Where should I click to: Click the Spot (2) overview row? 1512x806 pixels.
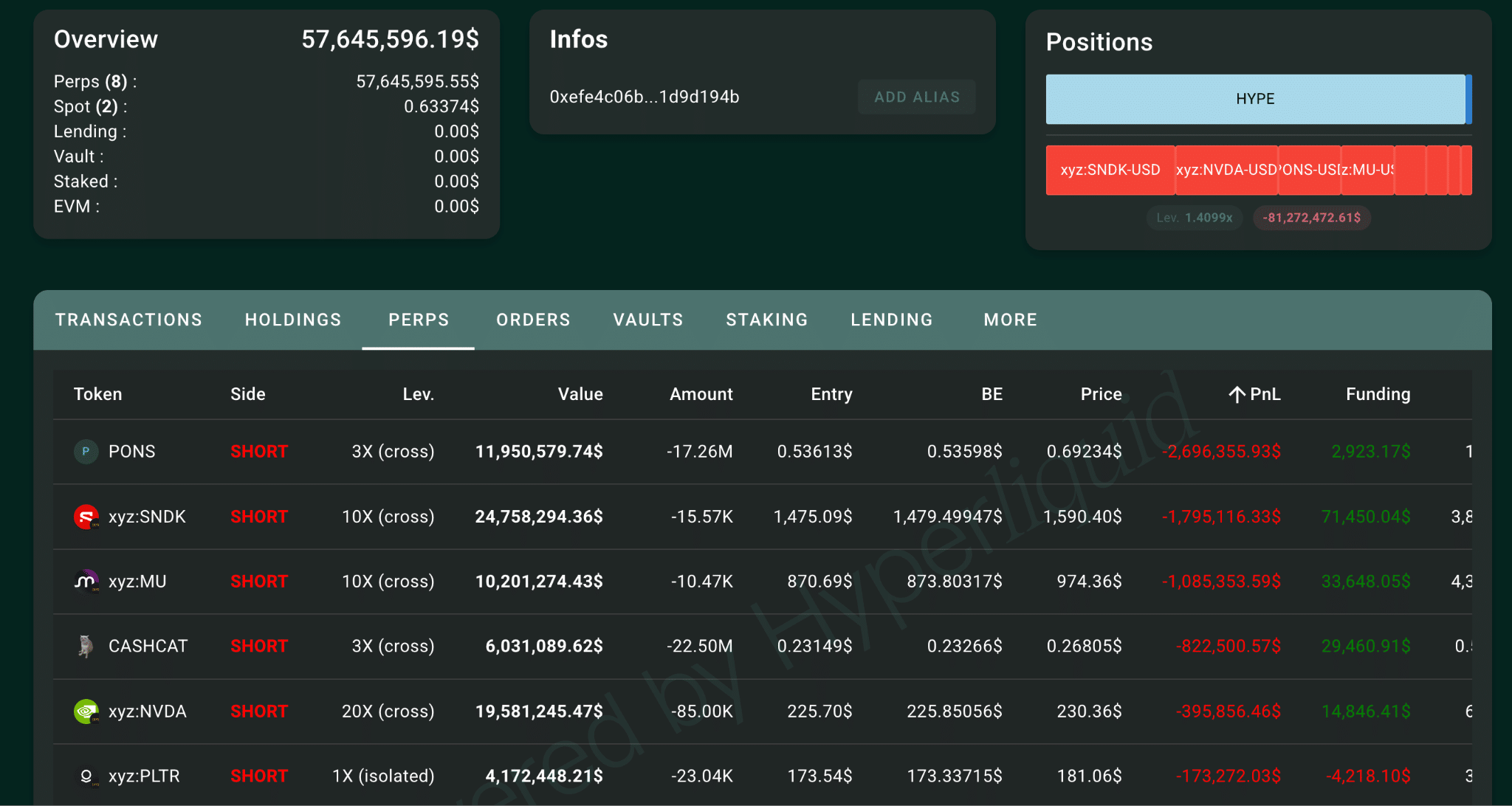[267, 106]
